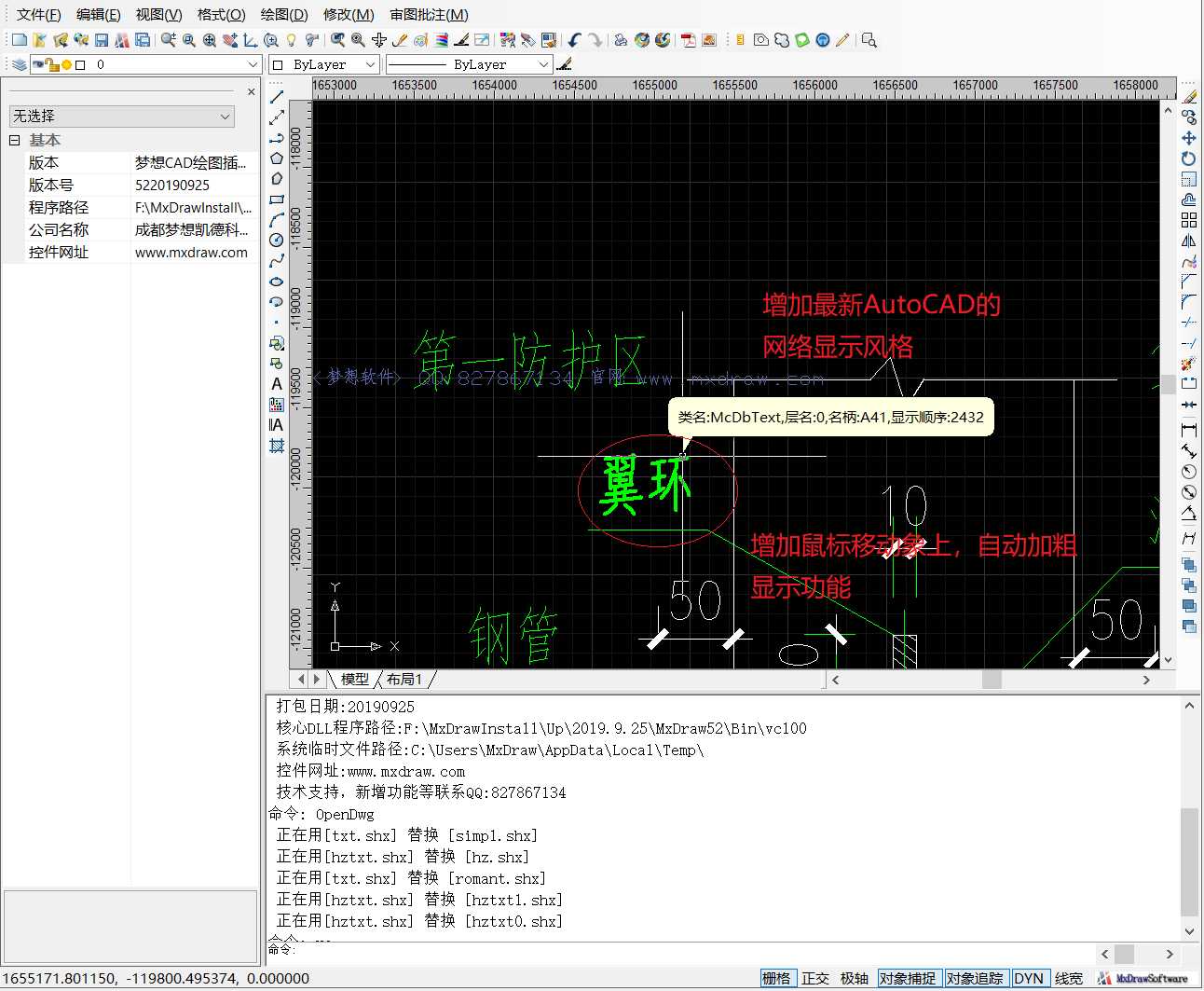
Task: Click the 公司名称 property row
Action: (142, 229)
